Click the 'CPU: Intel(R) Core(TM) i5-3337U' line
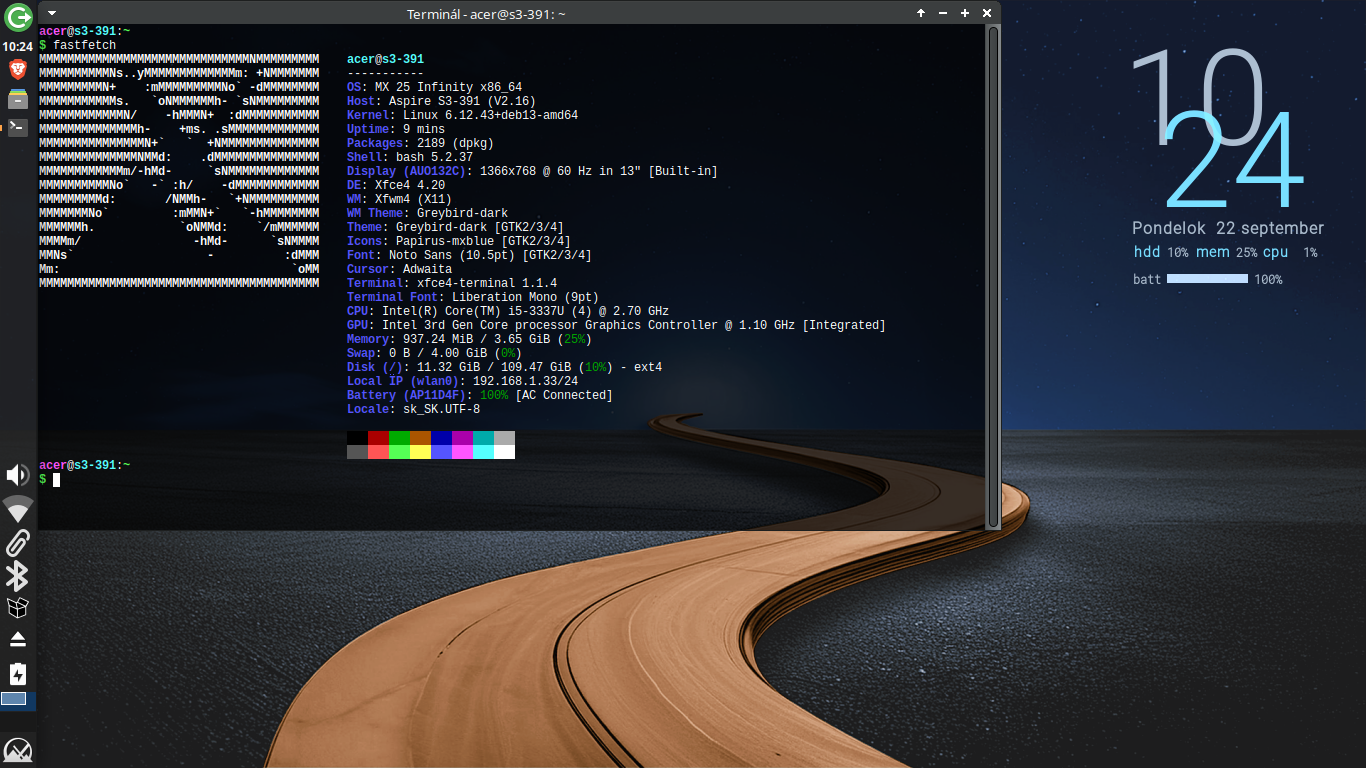Screen dimensions: 1366x768 coord(508,311)
